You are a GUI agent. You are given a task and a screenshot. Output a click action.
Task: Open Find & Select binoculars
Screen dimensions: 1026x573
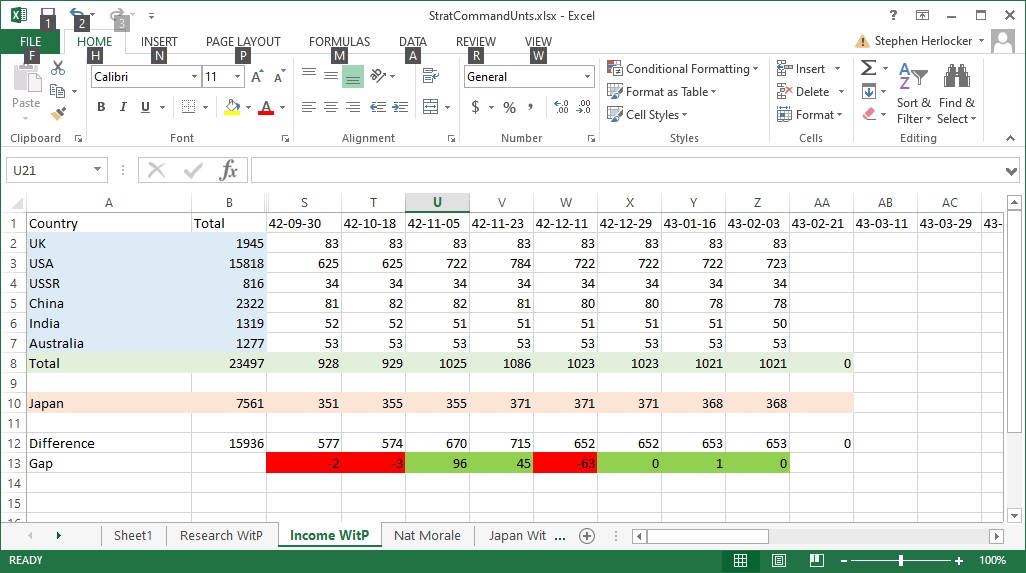click(957, 93)
